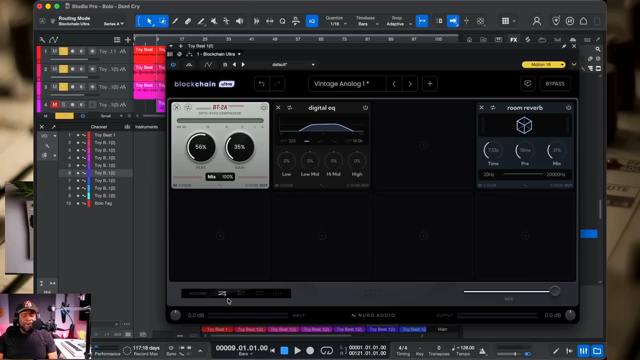Toggle the Snap to grid button
The height and width of the screenshot is (360, 640).
coord(422,21)
